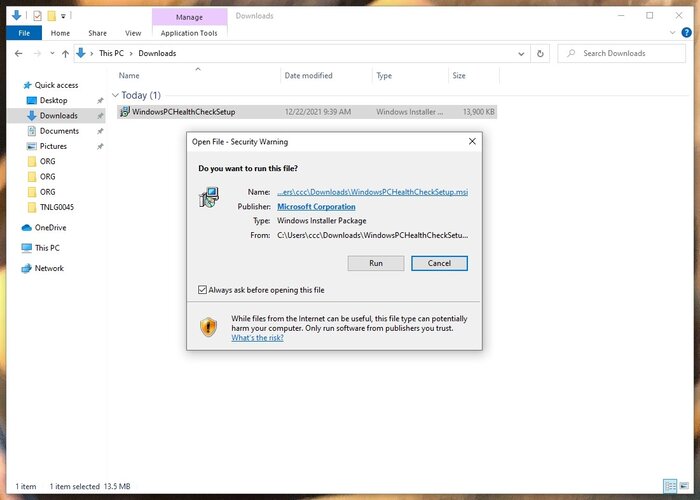Select This PC in navigation pane

tap(47, 248)
